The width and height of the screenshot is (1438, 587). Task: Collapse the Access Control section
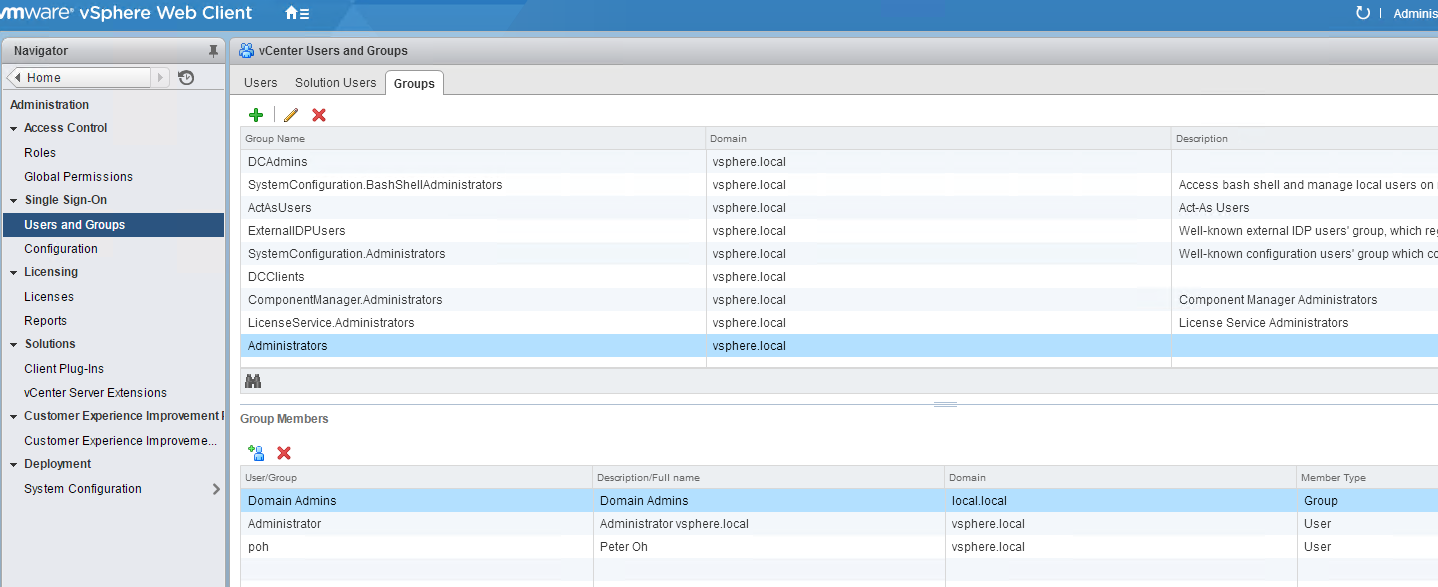14,128
